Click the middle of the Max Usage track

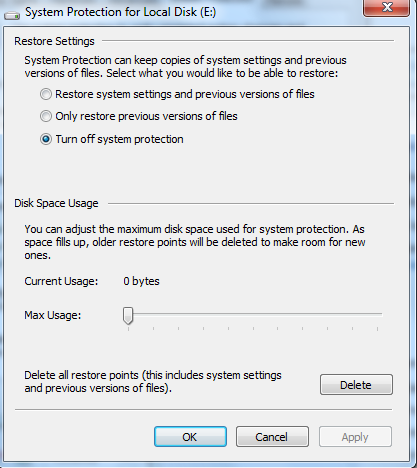[253, 314]
